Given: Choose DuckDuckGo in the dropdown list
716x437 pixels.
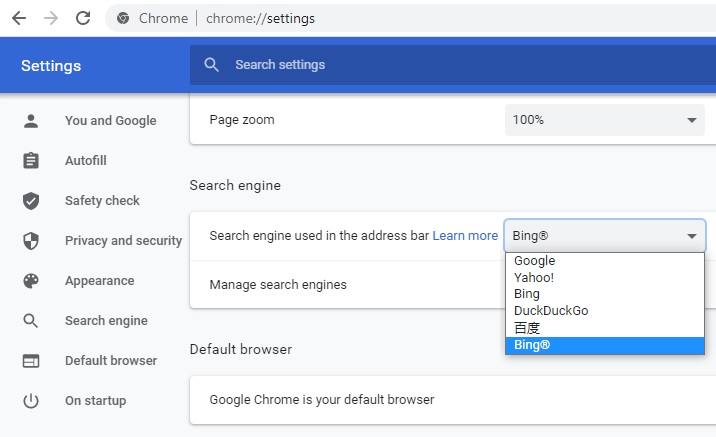Looking at the screenshot, I should coord(551,311).
